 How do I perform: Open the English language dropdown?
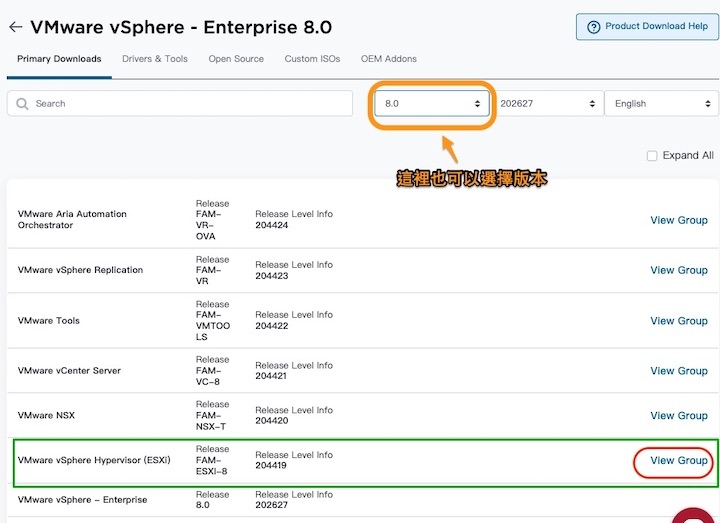click(x=662, y=103)
